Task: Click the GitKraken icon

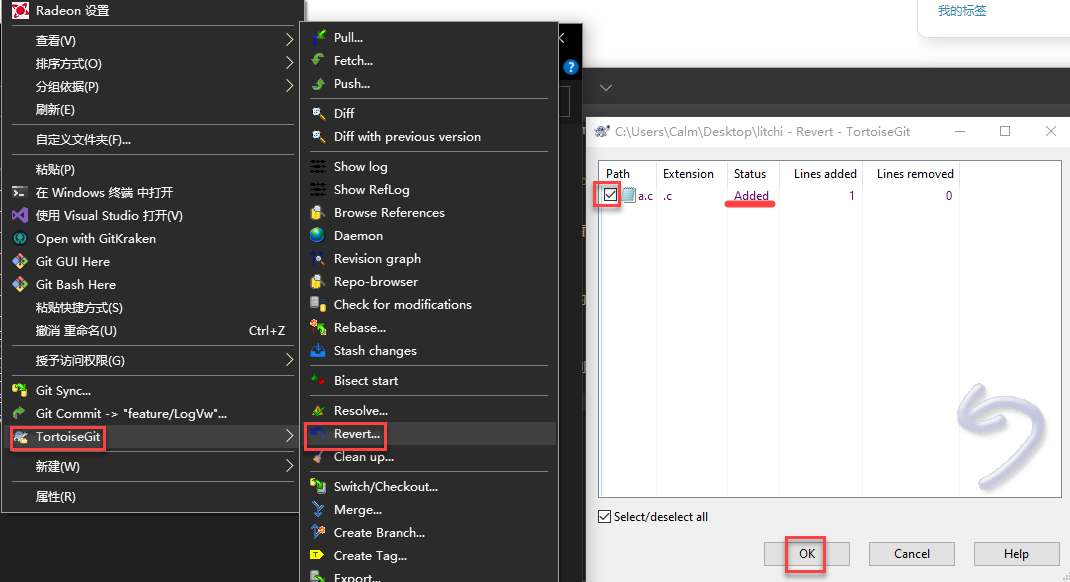Action: click(20, 239)
